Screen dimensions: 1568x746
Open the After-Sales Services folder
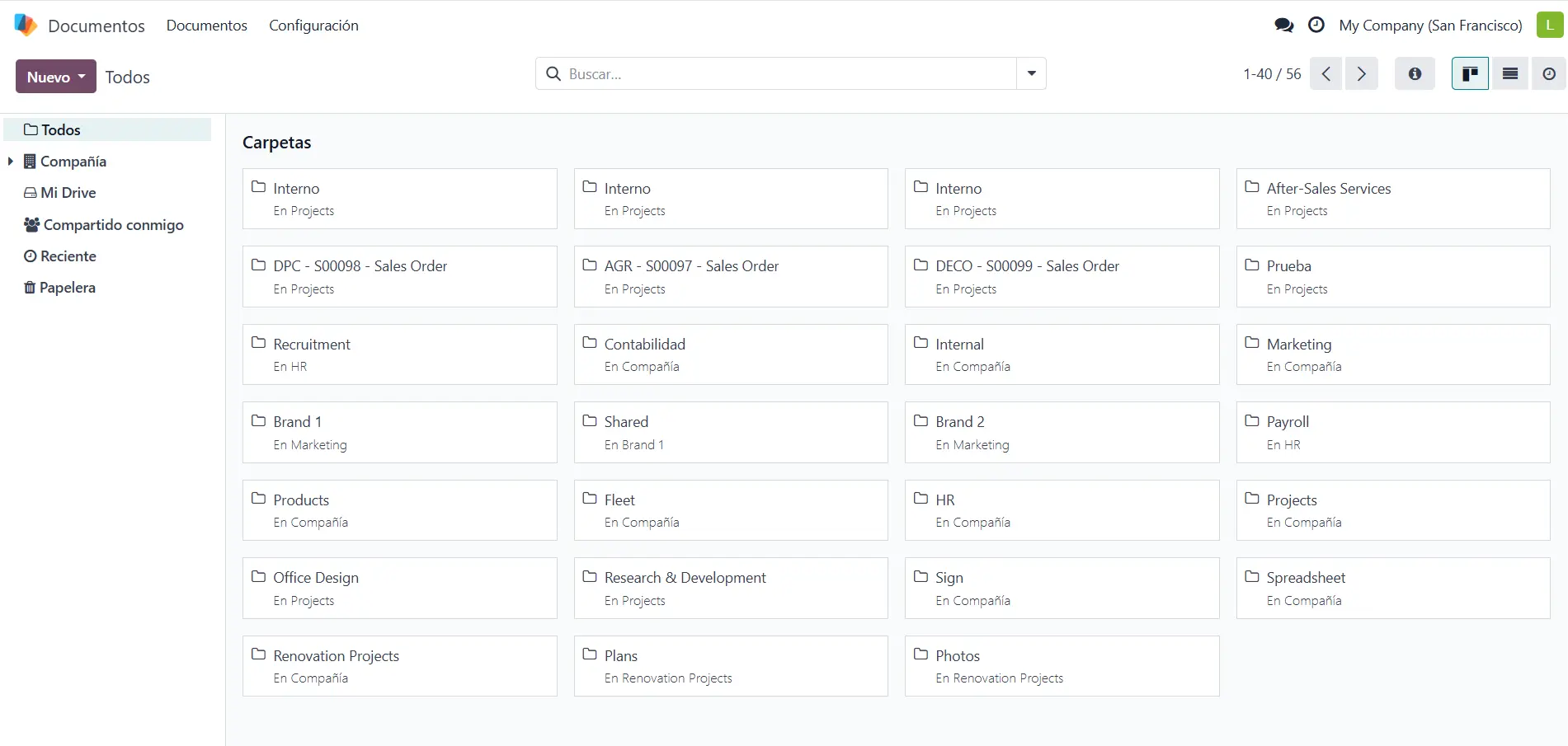click(x=1393, y=199)
